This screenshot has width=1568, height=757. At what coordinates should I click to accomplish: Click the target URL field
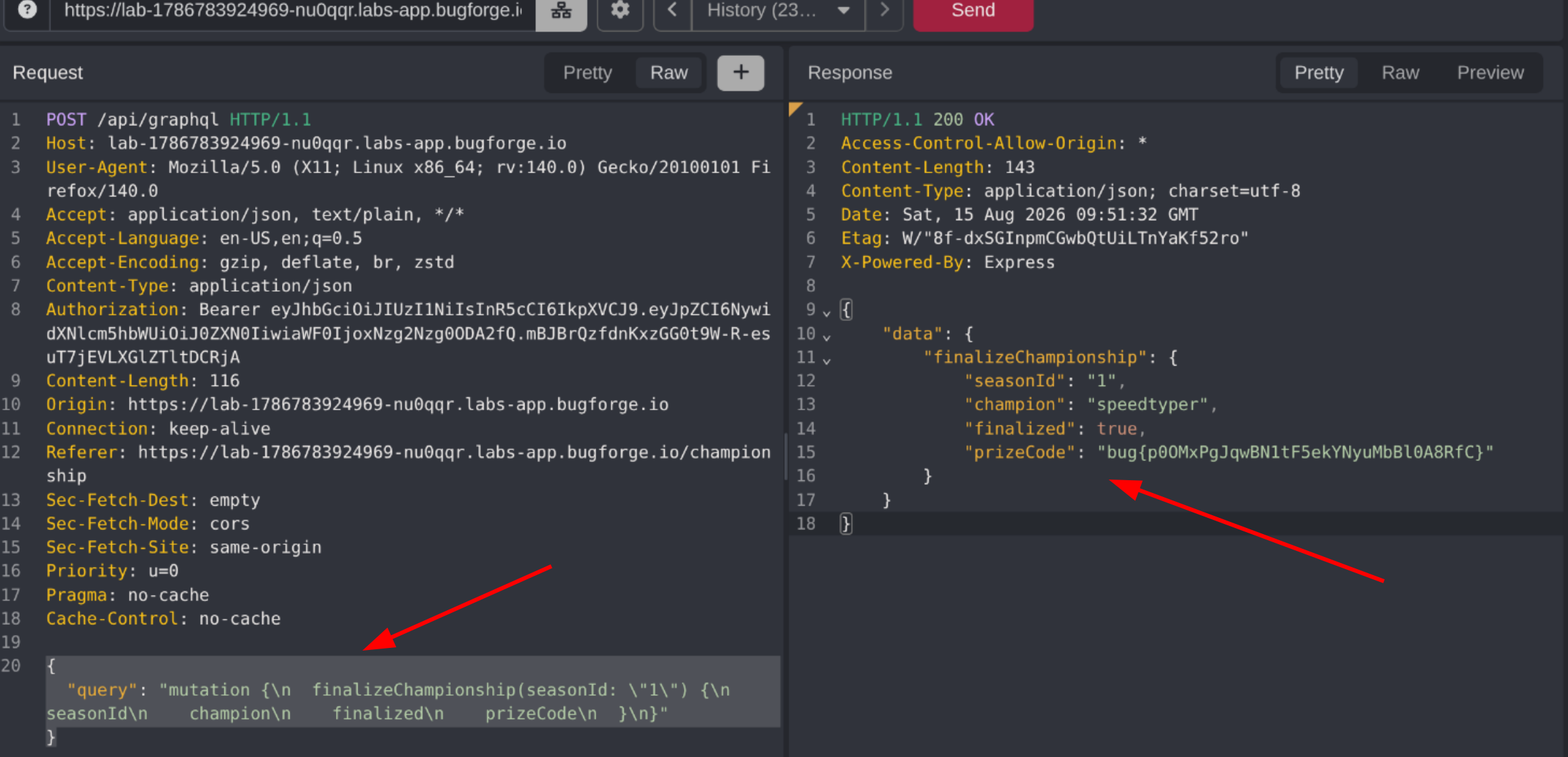292,10
